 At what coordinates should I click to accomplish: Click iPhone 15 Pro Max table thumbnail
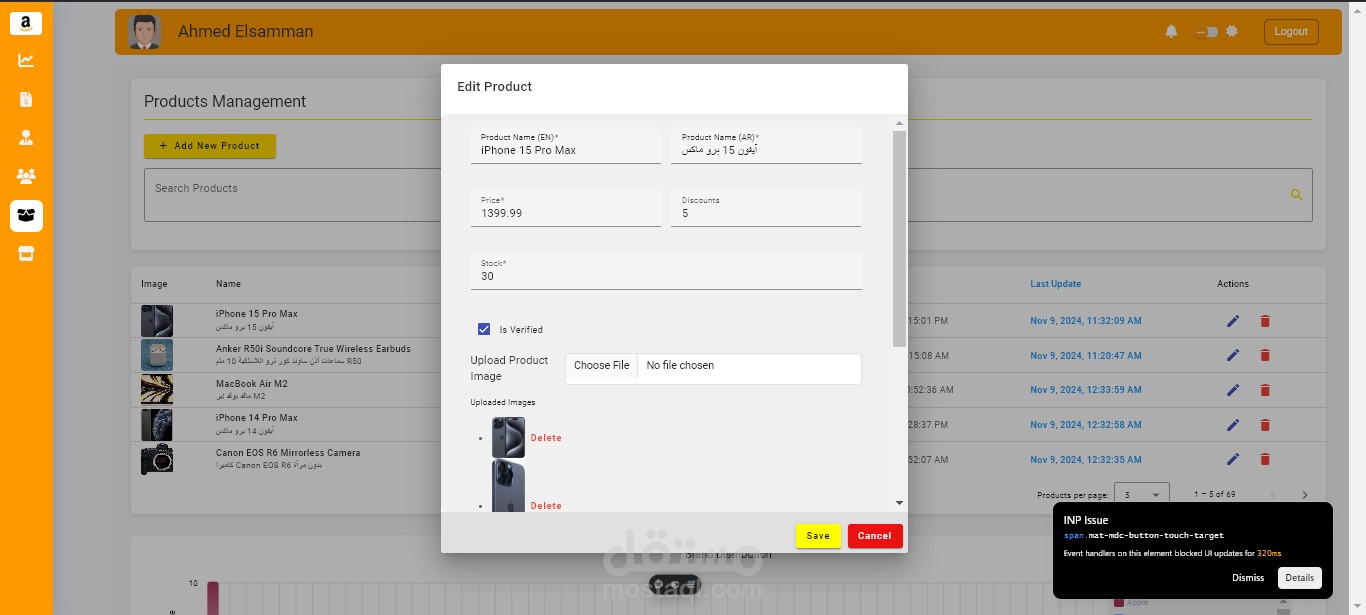[x=157, y=321]
